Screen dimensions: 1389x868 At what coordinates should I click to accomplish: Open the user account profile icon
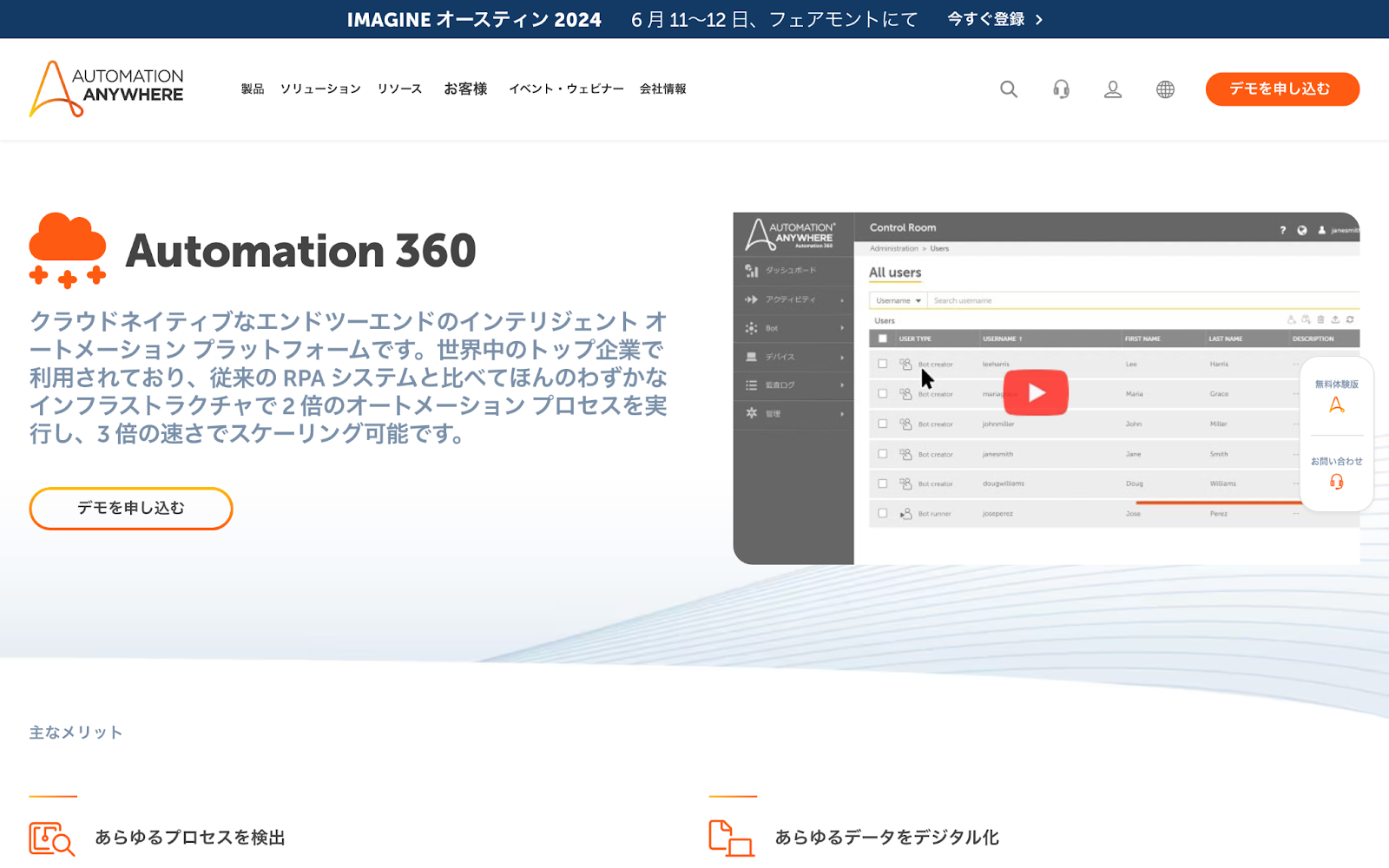(x=1113, y=89)
